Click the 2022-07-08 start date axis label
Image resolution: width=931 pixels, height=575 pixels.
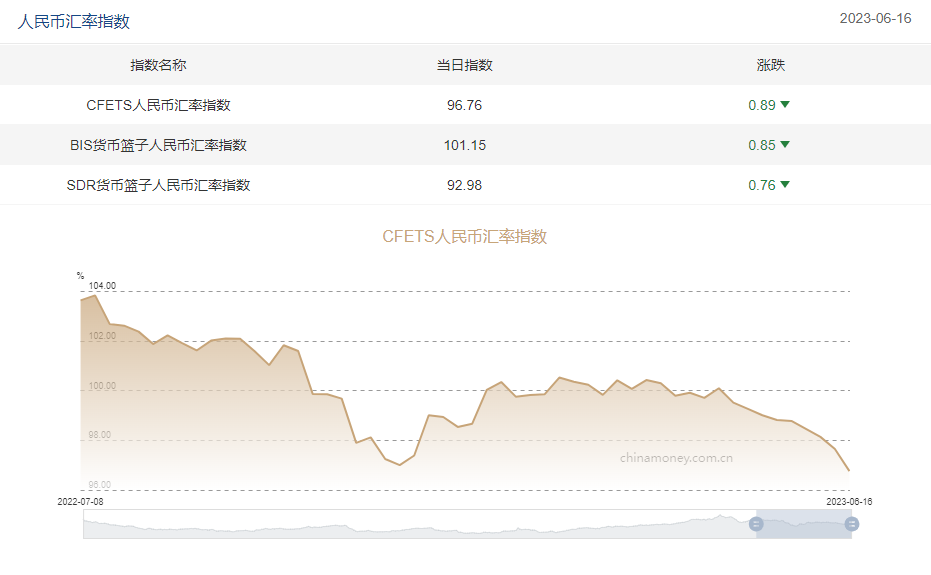coord(81,502)
